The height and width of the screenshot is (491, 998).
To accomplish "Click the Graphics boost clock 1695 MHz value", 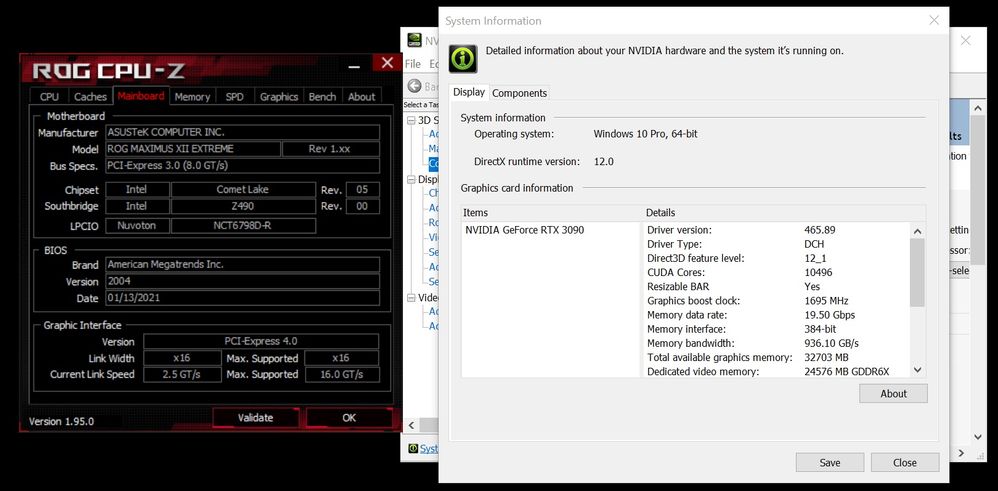I will click(x=826, y=301).
